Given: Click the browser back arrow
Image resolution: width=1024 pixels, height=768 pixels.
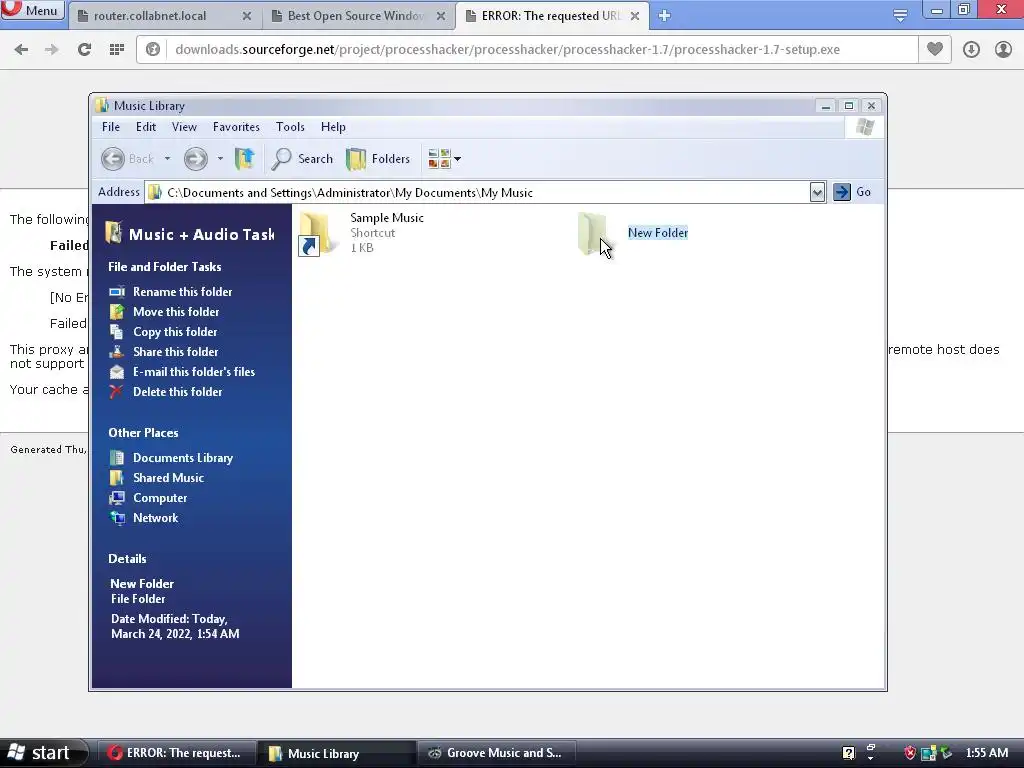Looking at the screenshot, I should [21, 50].
